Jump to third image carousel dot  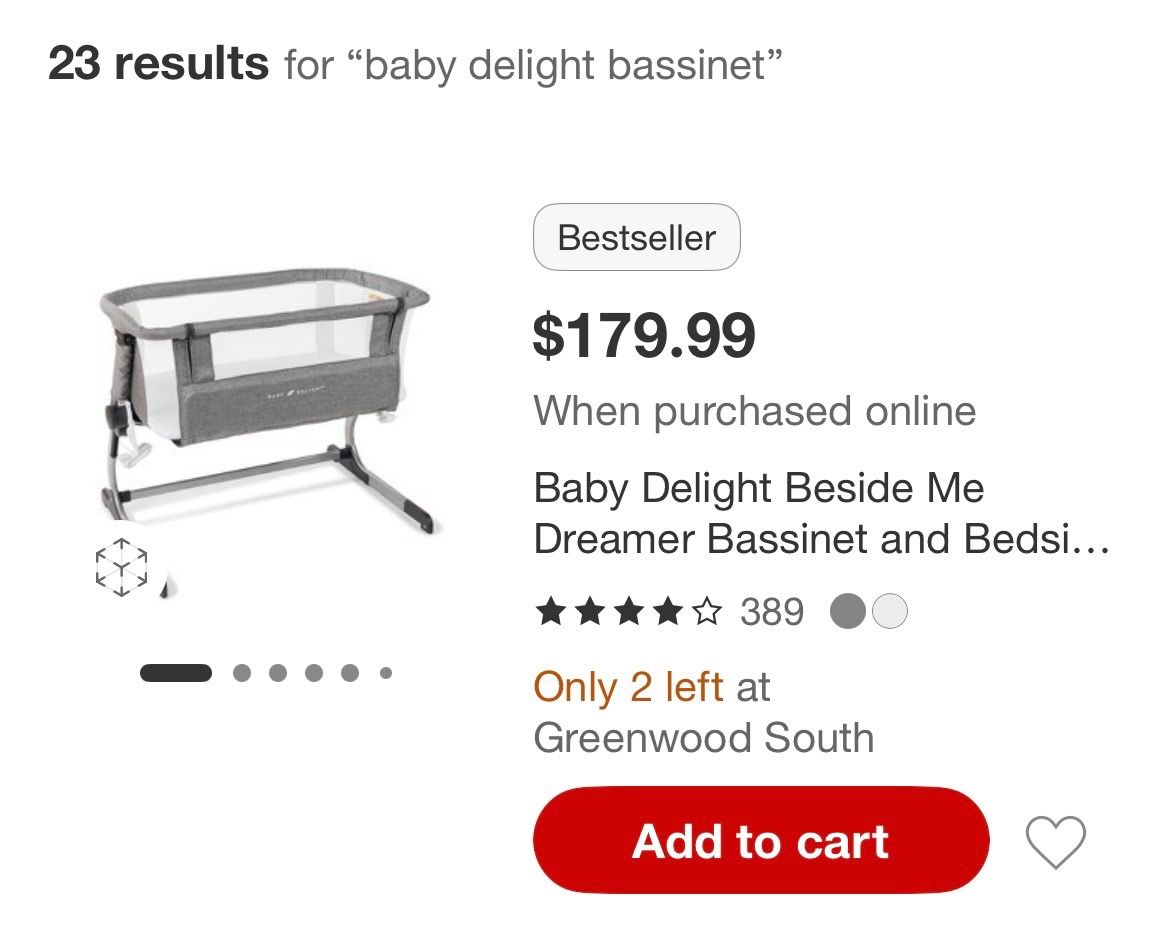point(278,673)
